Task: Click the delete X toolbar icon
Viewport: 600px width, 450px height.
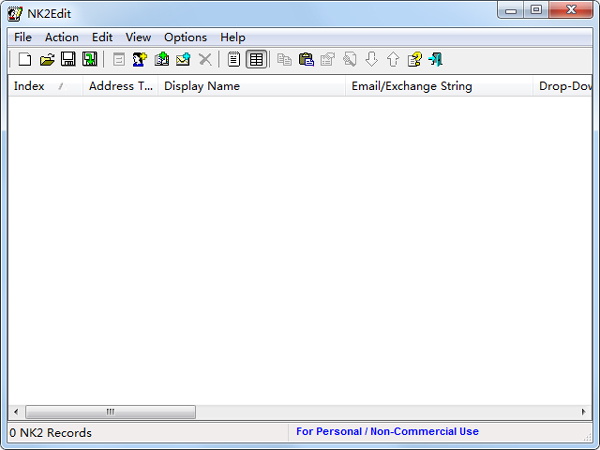Action: 205,60
